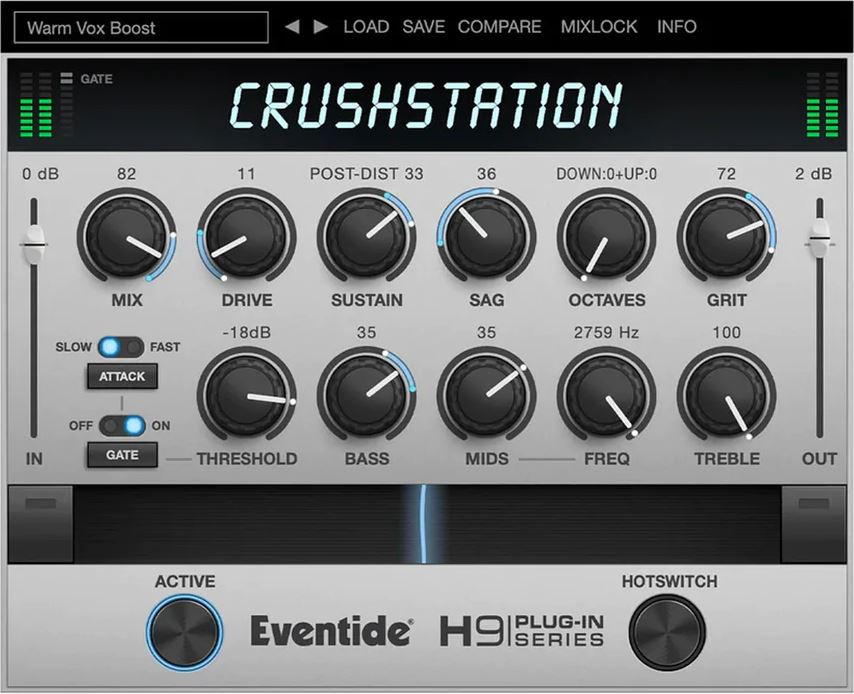
Task: Click SAVE to store preset
Action: click(x=423, y=27)
